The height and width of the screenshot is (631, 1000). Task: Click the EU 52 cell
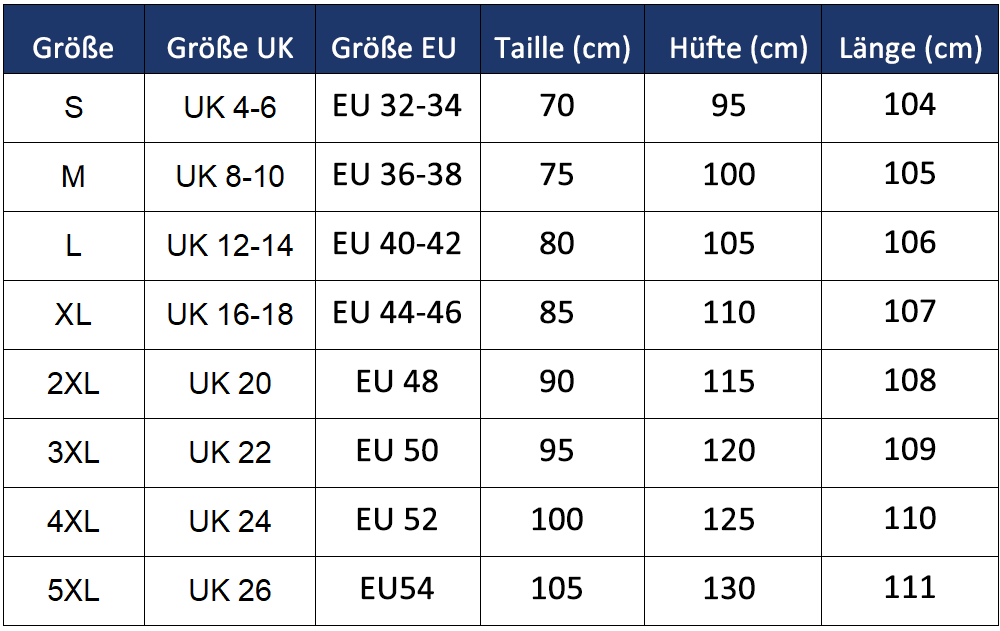(397, 519)
